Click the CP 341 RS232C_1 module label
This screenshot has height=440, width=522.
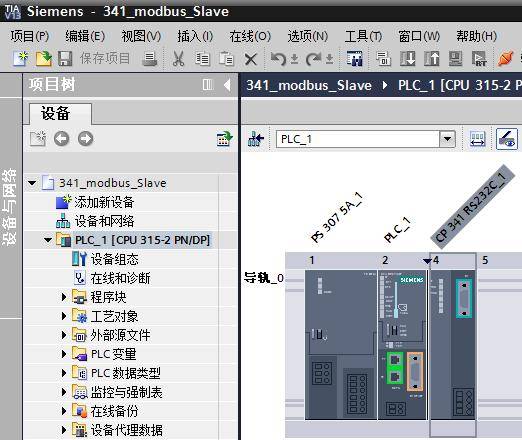pyautogui.click(x=472, y=207)
